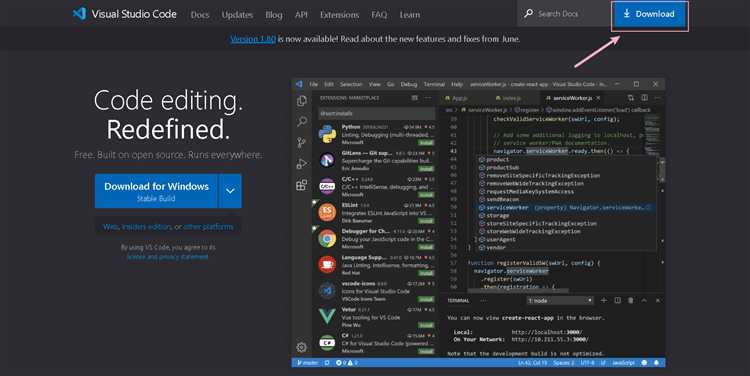Click the Search Docs input field

coord(564,14)
